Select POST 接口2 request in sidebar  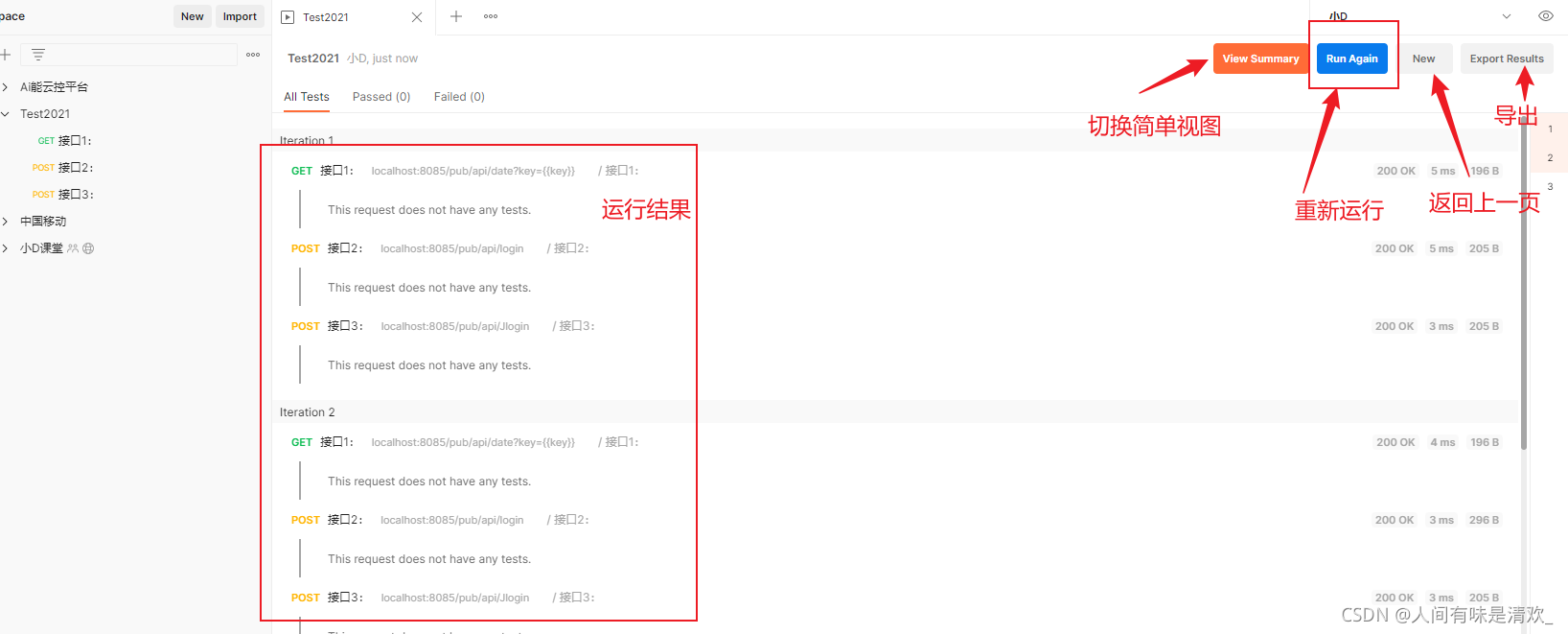62,168
